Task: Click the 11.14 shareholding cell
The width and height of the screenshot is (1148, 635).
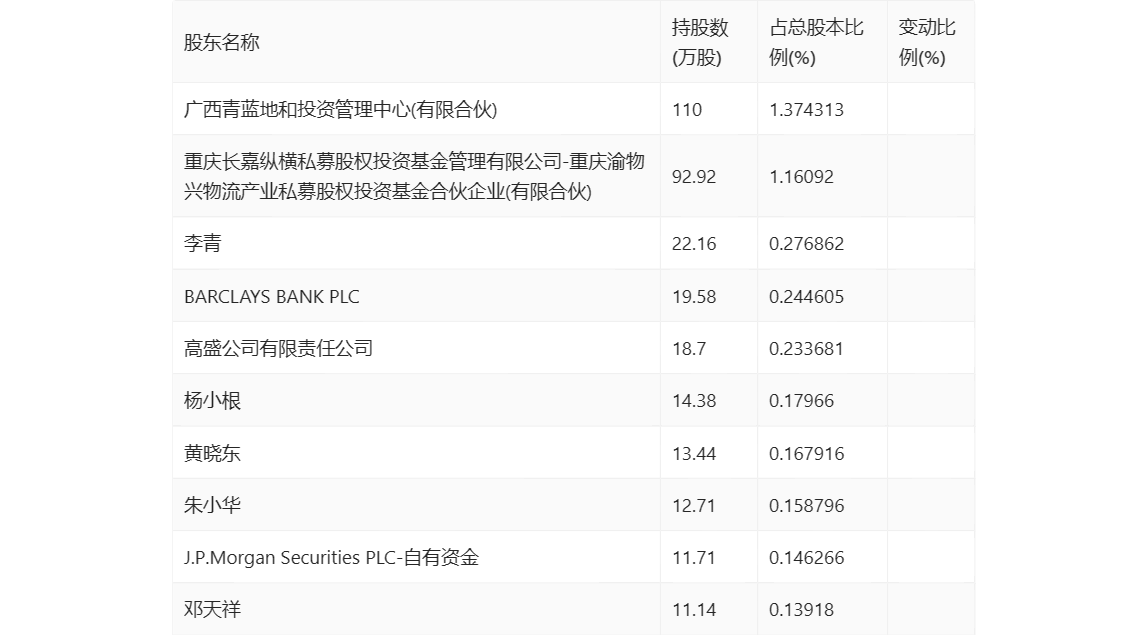Action: (x=694, y=609)
